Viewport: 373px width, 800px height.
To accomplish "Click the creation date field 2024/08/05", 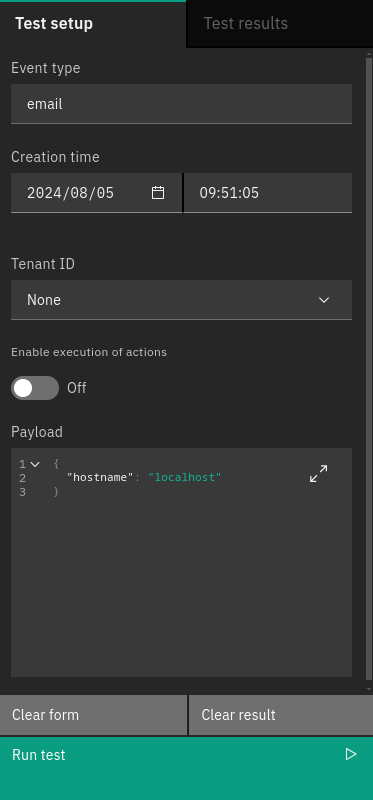I will click(96, 193).
